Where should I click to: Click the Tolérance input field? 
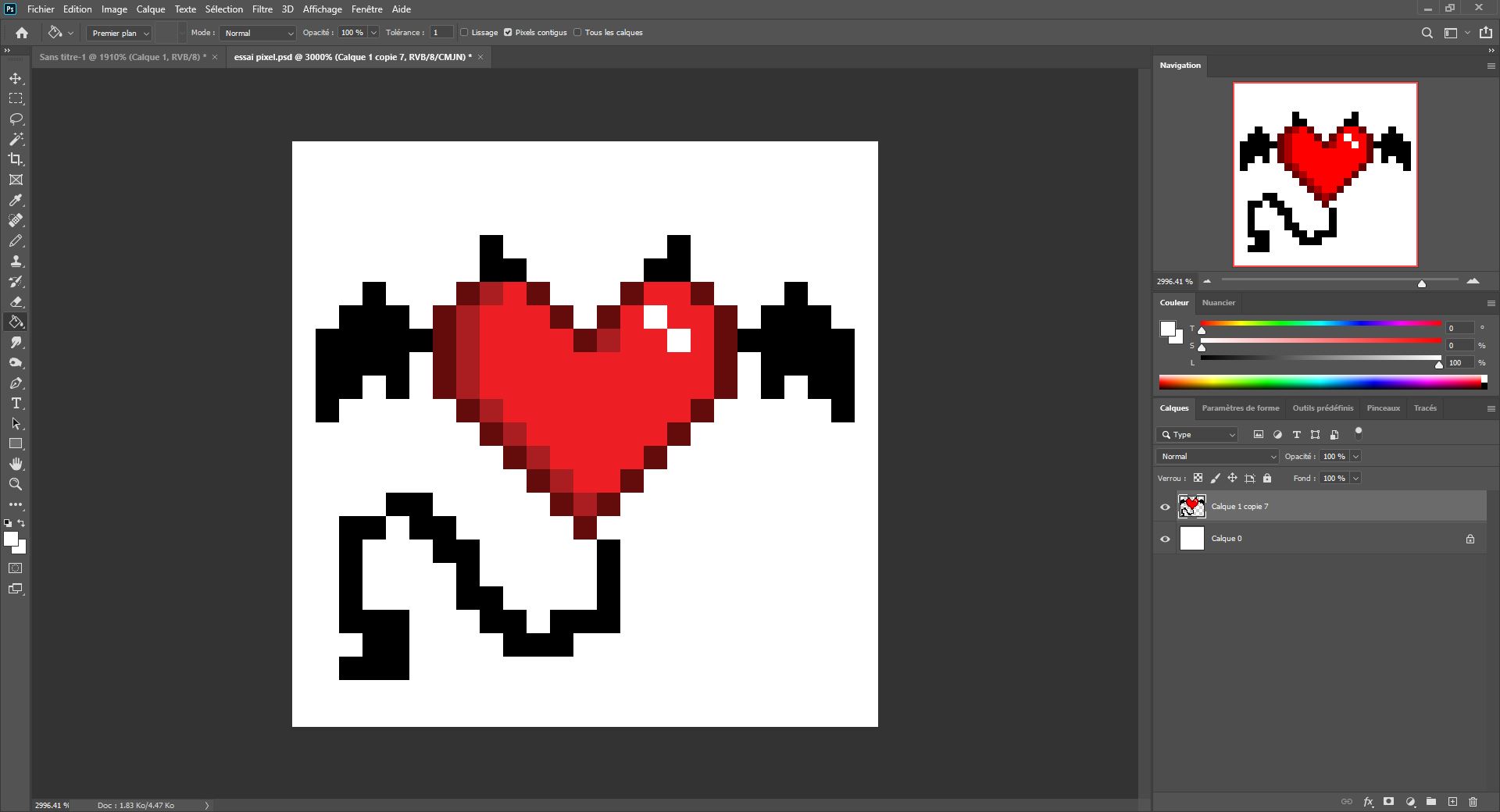tap(441, 33)
